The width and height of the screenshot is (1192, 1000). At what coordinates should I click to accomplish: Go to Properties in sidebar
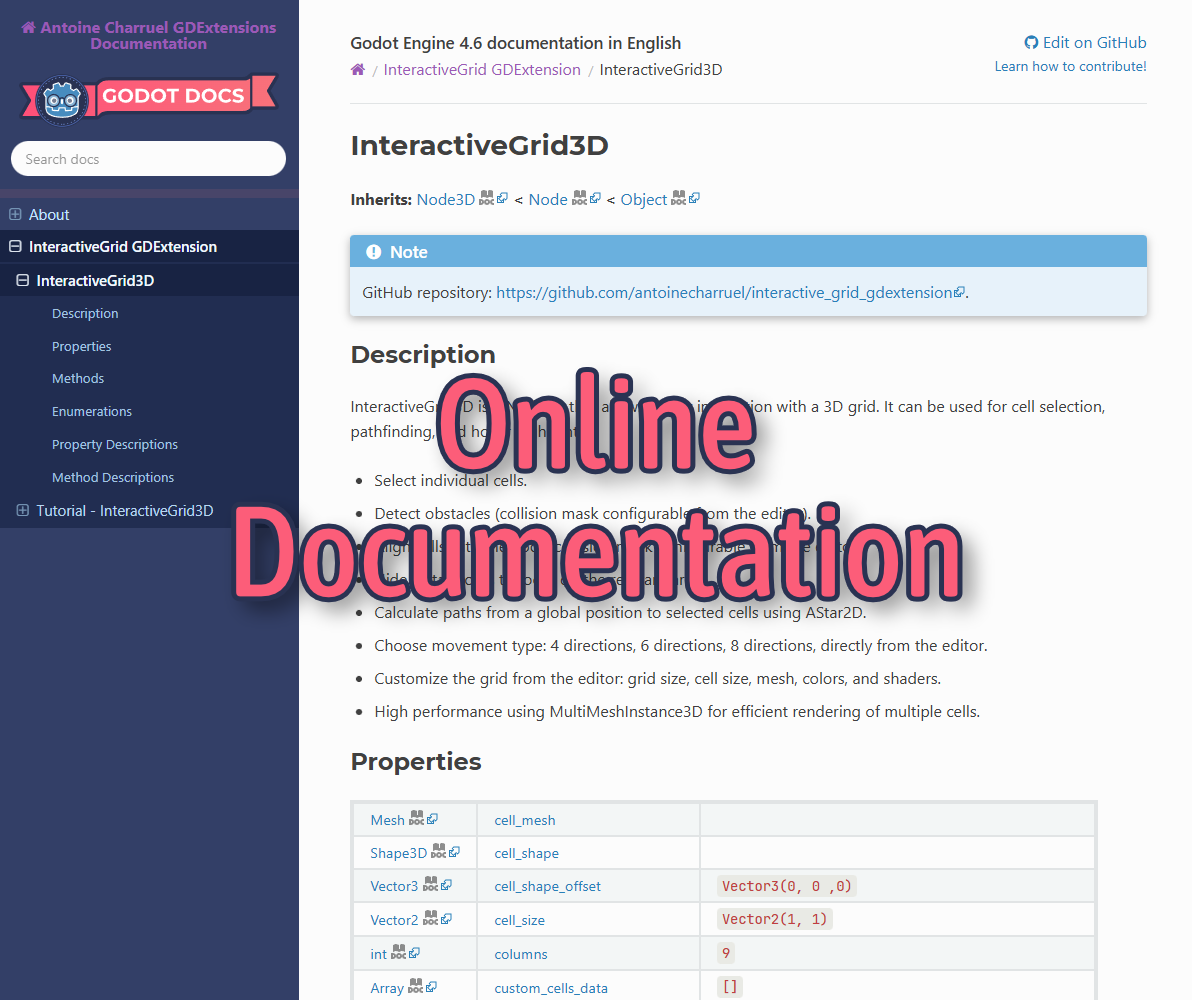click(x=81, y=346)
